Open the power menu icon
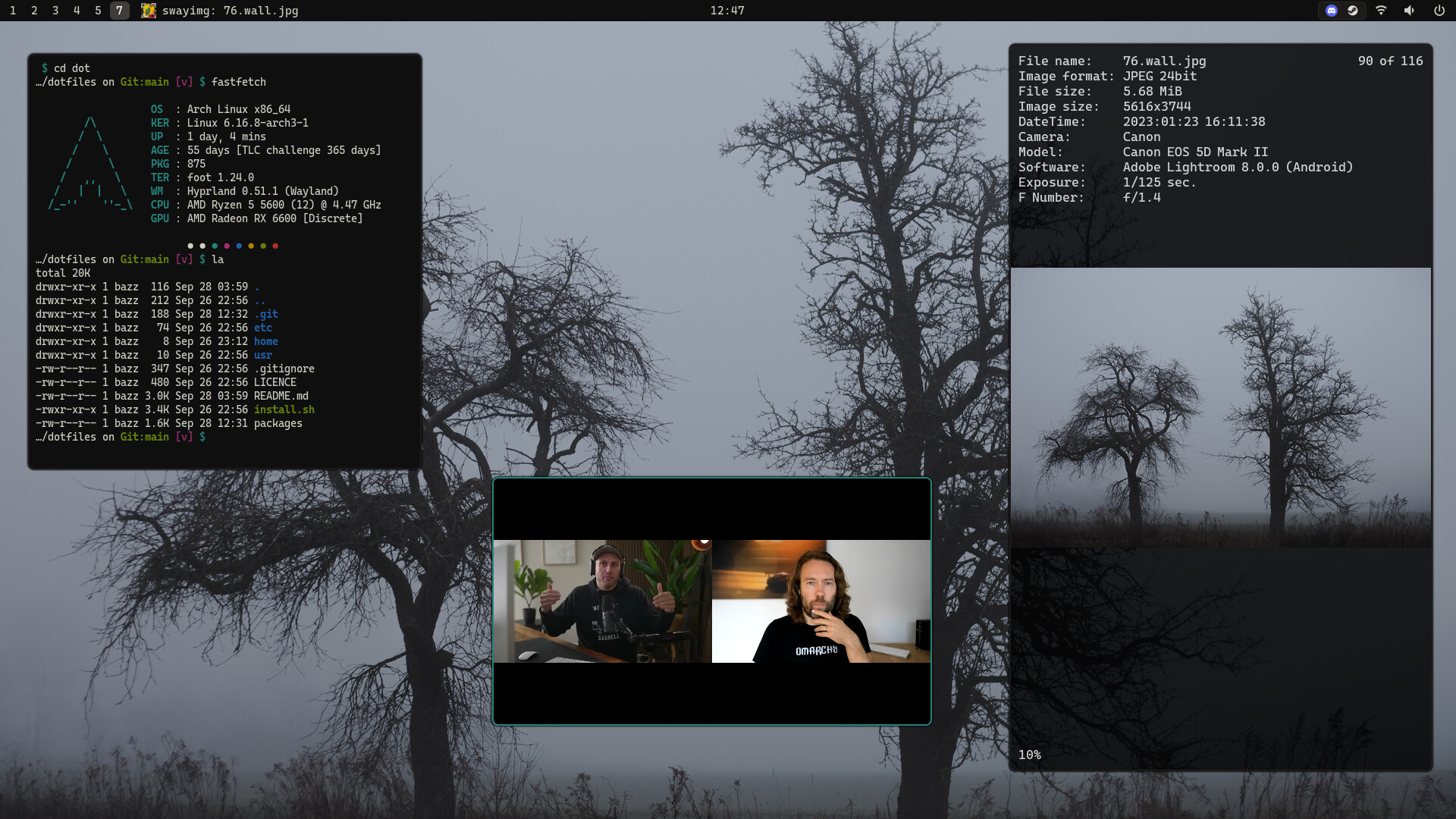1456x819 pixels. (1439, 11)
